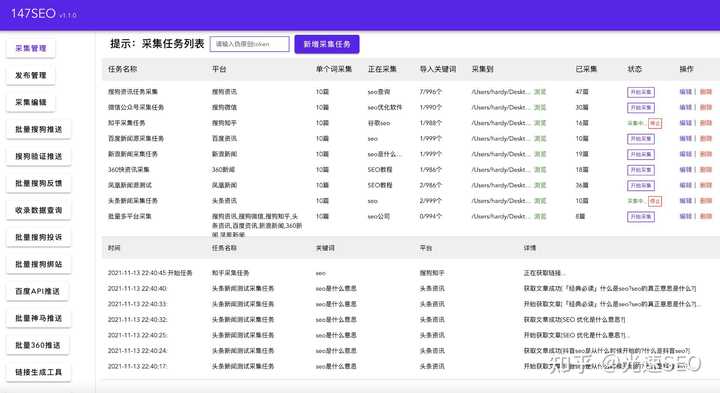This screenshot has width=720, height=393.
Task: Click the 单个词采集 column header
Action: tap(334, 69)
